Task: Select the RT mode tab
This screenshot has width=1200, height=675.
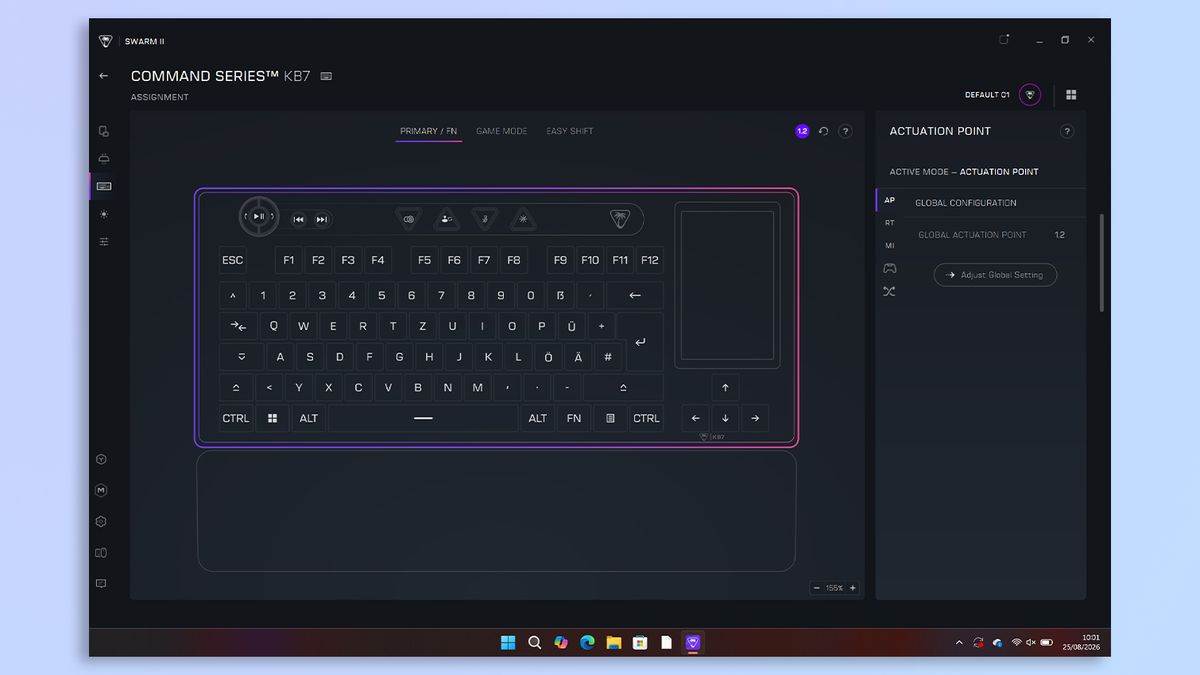Action: point(890,223)
